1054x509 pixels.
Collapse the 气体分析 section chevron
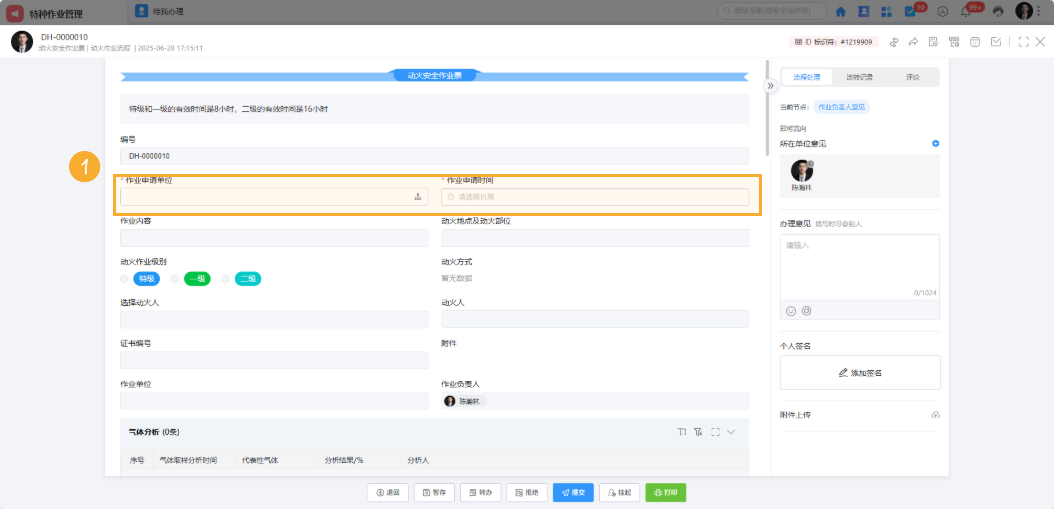point(731,432)
